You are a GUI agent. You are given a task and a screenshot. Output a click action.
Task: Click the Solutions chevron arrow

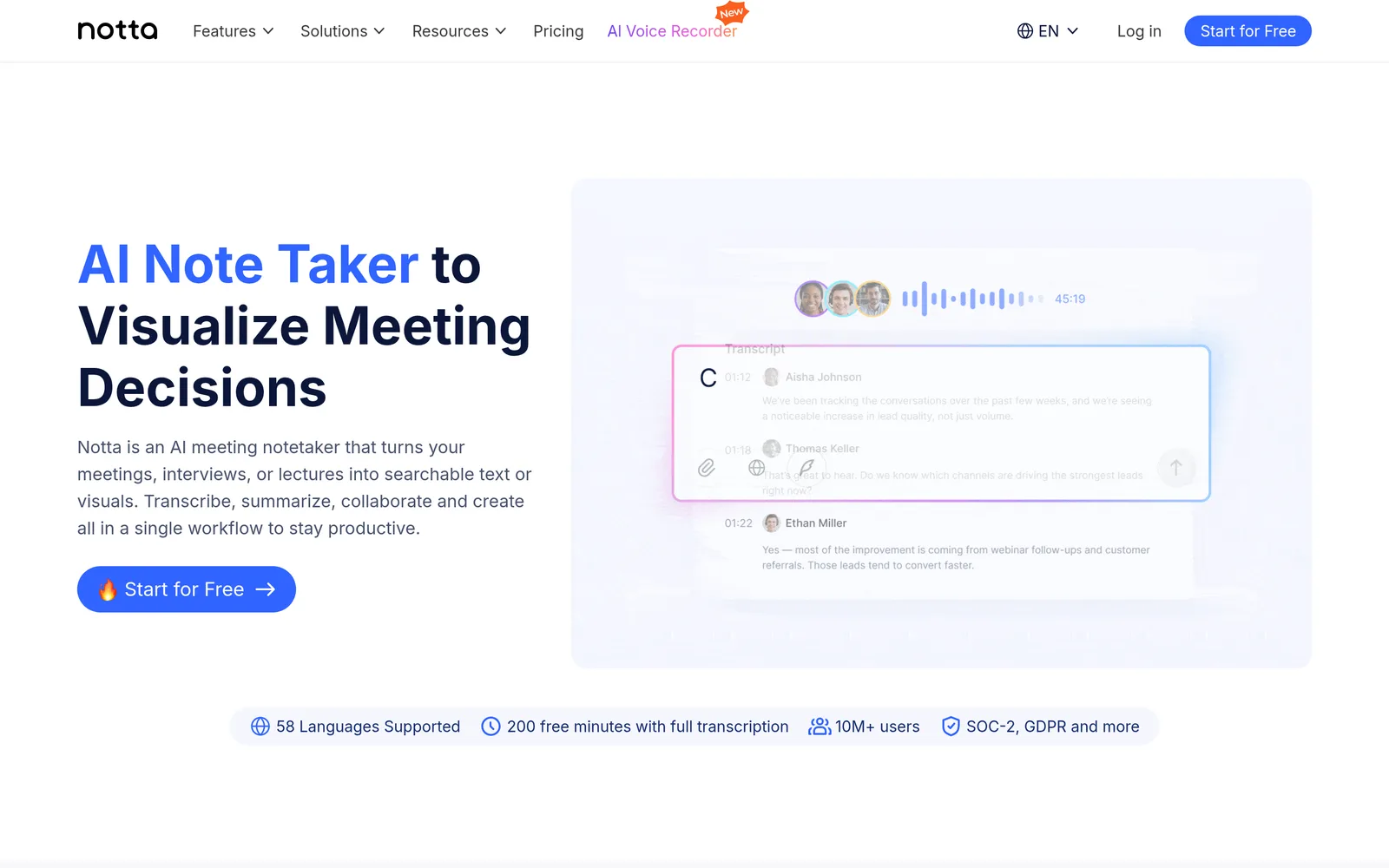(x=379, y=31)
